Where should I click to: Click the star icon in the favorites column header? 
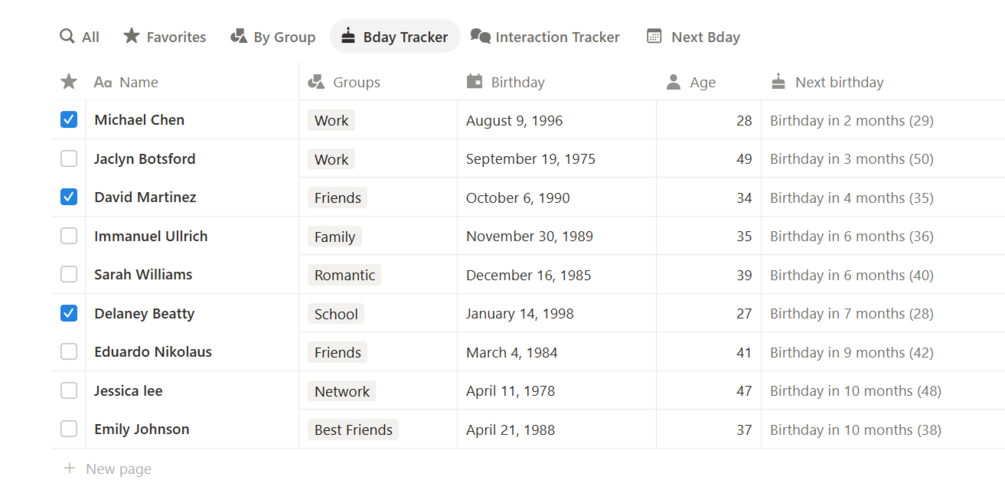tap(68, 82)
